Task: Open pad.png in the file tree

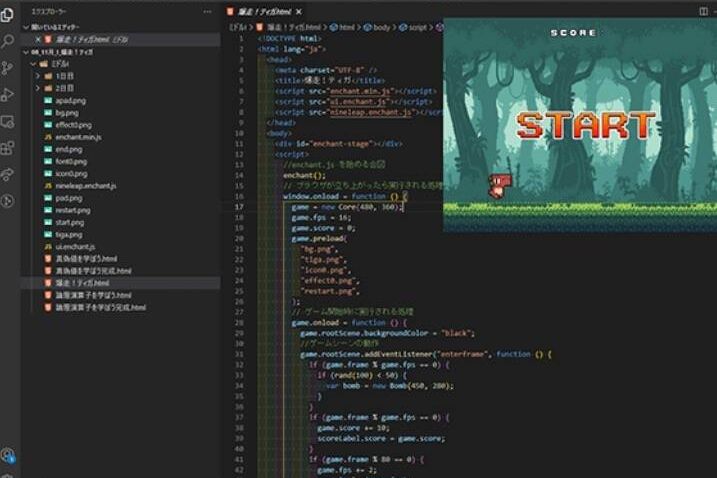Action: point(69,198)
